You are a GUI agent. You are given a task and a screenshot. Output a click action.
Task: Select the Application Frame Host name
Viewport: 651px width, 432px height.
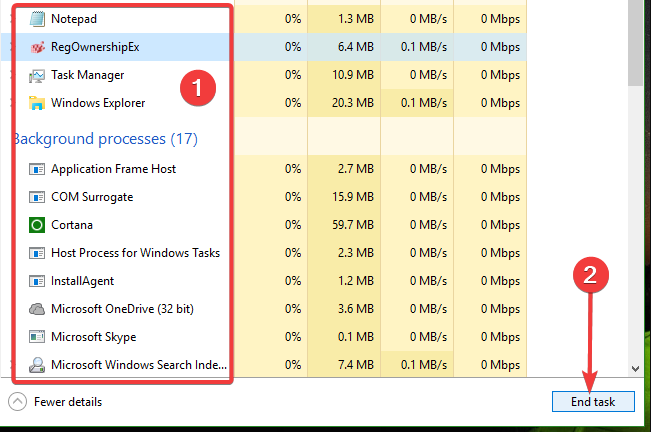[x=113, y=169]
